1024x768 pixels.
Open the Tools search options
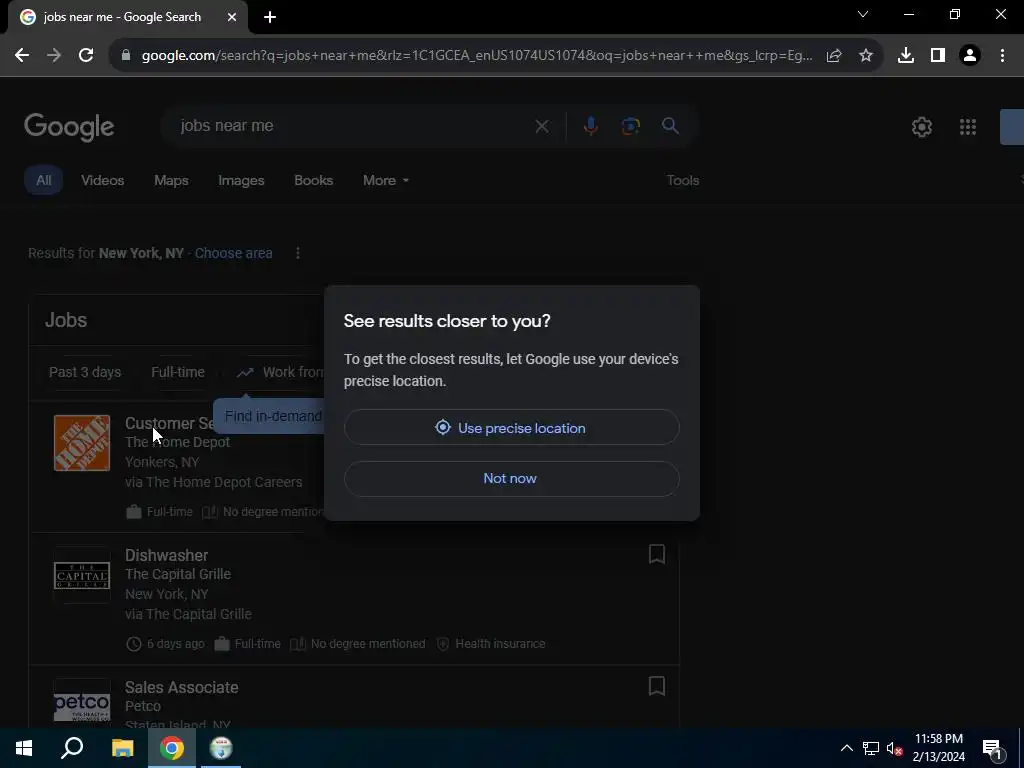[x=682, y=180]
